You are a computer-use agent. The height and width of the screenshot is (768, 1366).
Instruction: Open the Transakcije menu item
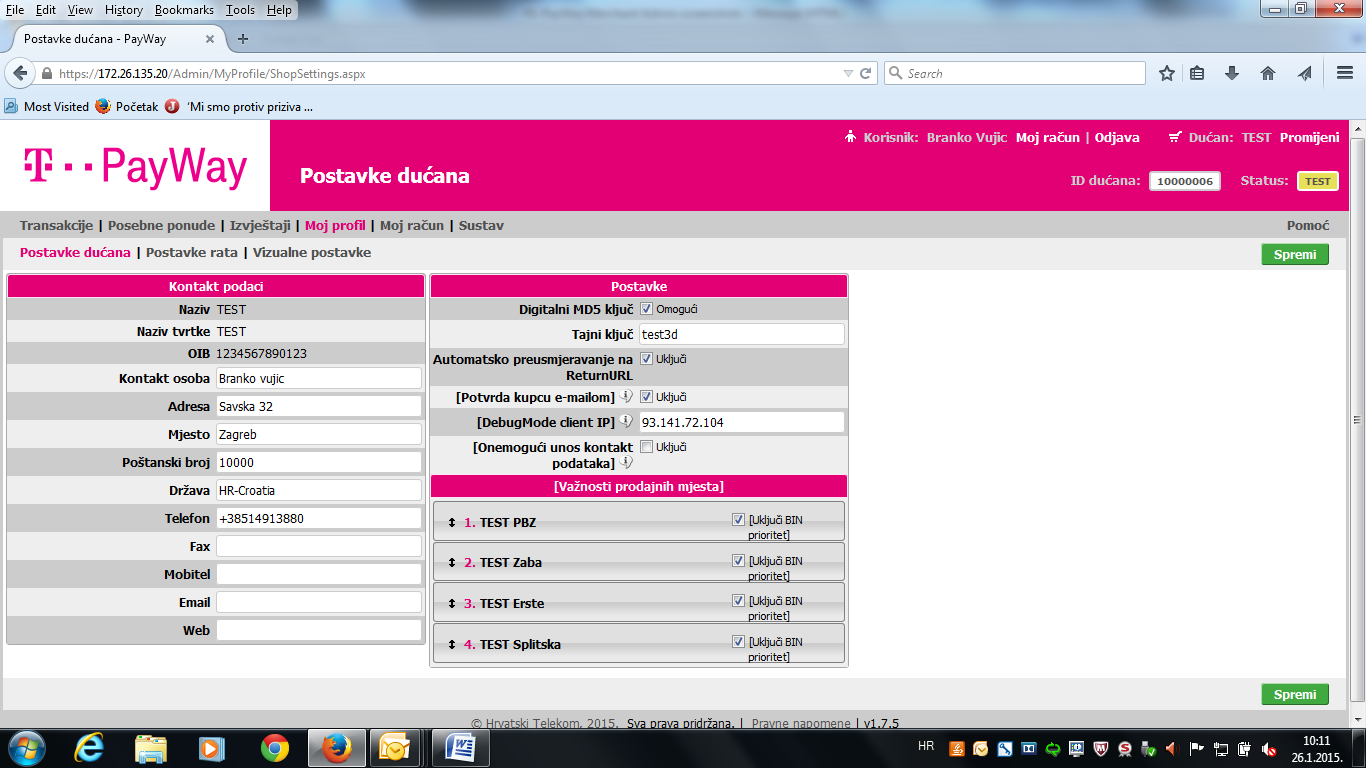[56, 225]
